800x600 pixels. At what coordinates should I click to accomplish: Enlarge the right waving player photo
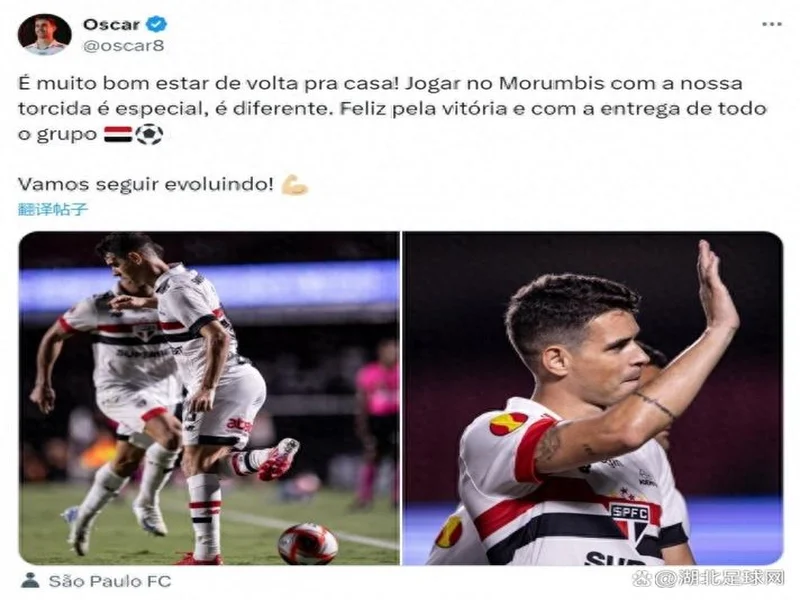pos(593,398)
